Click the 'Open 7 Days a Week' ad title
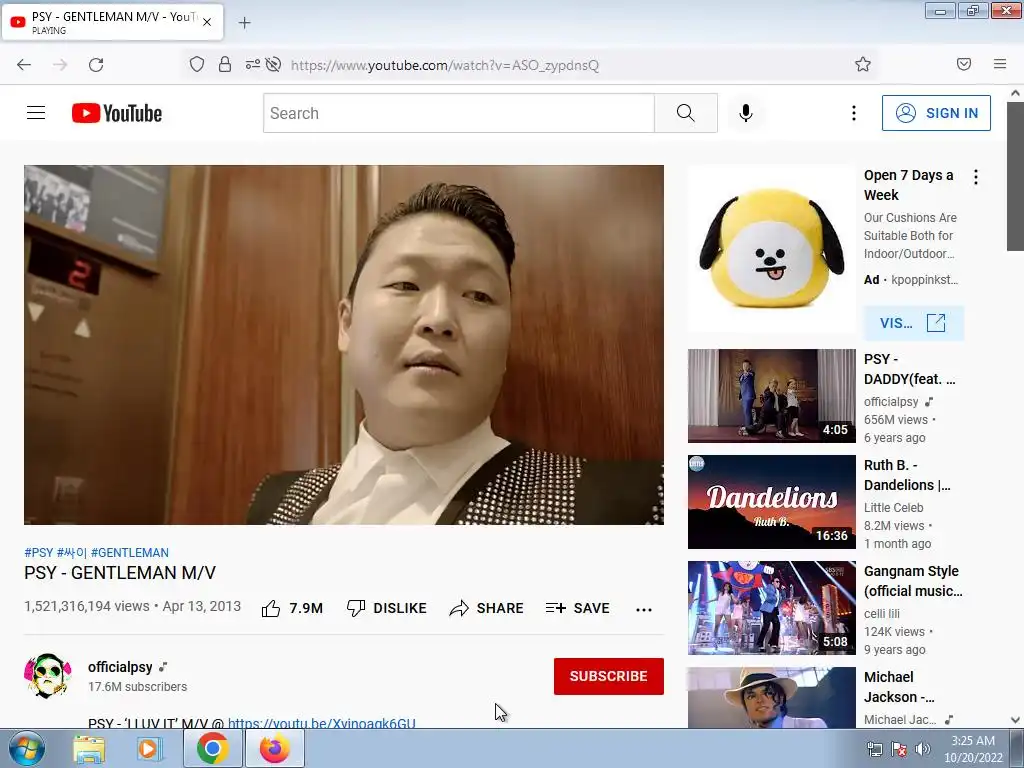This screenshot has width=1024, height=768. tap(908, 185)
